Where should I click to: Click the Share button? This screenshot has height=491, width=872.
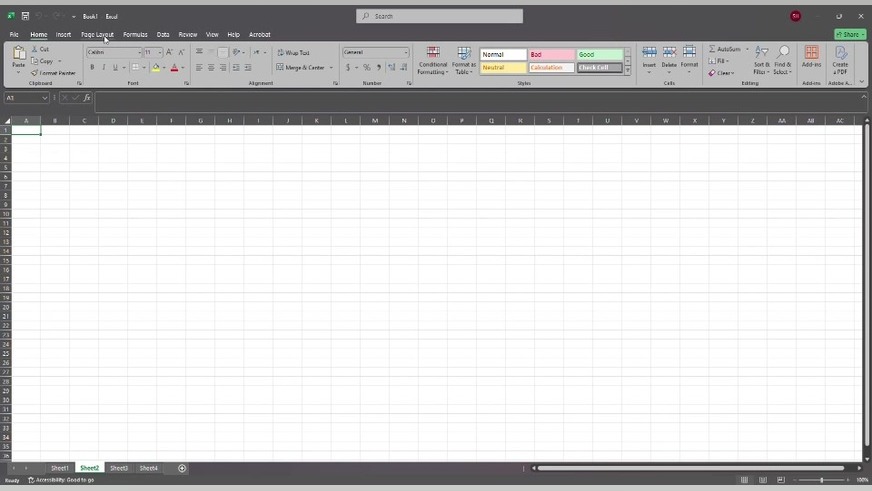point(850,34)
